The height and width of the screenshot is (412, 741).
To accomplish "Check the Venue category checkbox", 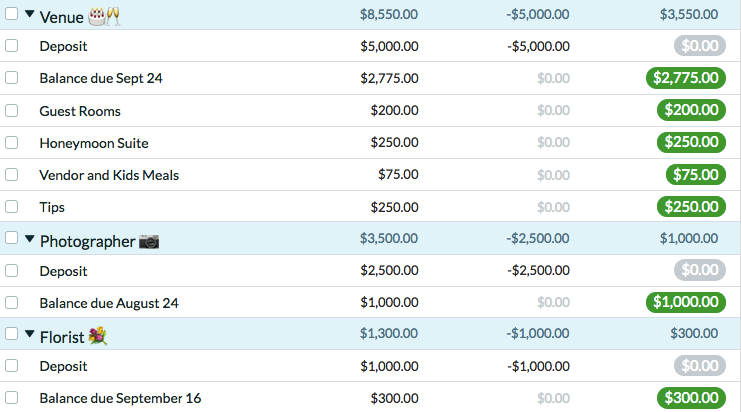I will [11, 14].
